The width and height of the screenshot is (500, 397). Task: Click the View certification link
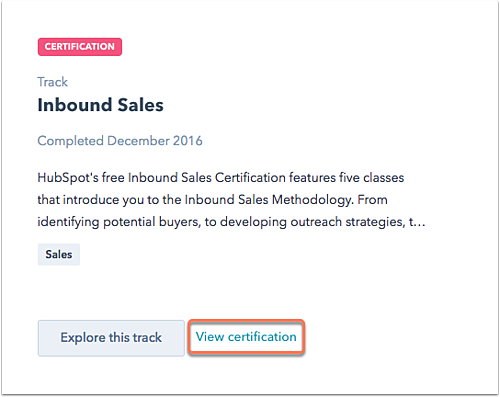pyautogui.click(x=246, y=337)
